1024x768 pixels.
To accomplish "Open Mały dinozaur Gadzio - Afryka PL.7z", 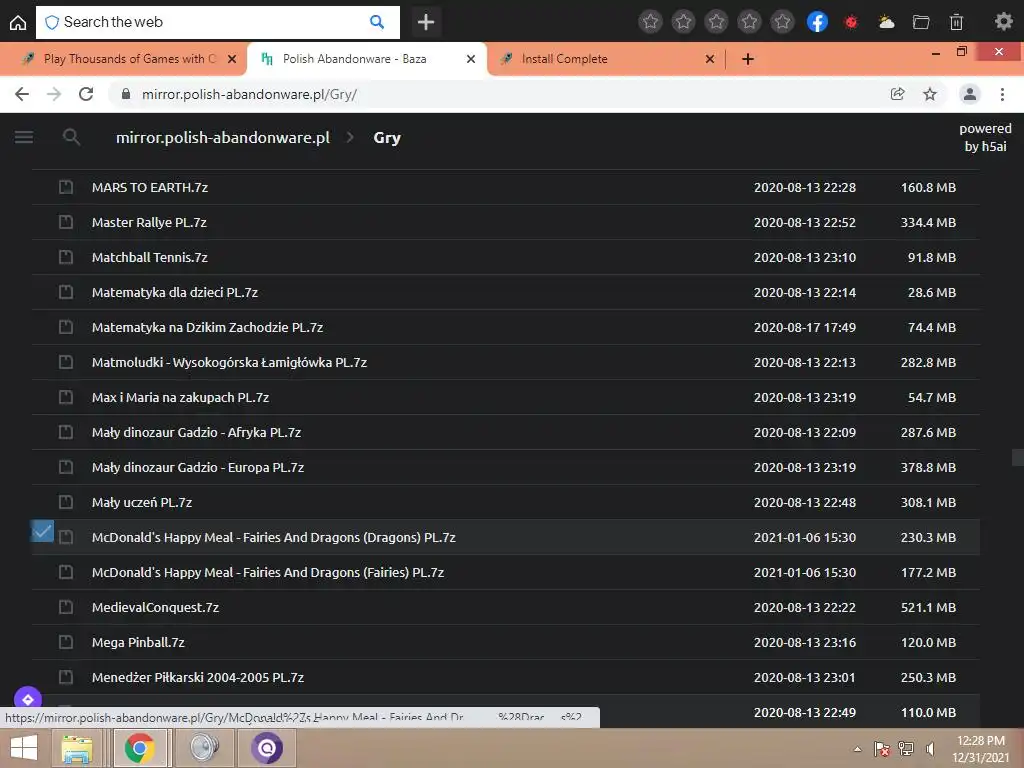I will [x=505, y=432].
